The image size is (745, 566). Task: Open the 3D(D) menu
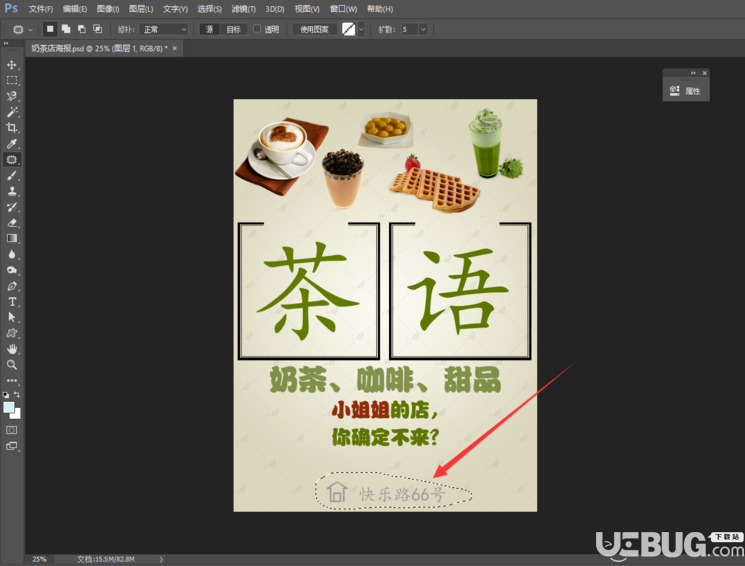tap(275, 9)
